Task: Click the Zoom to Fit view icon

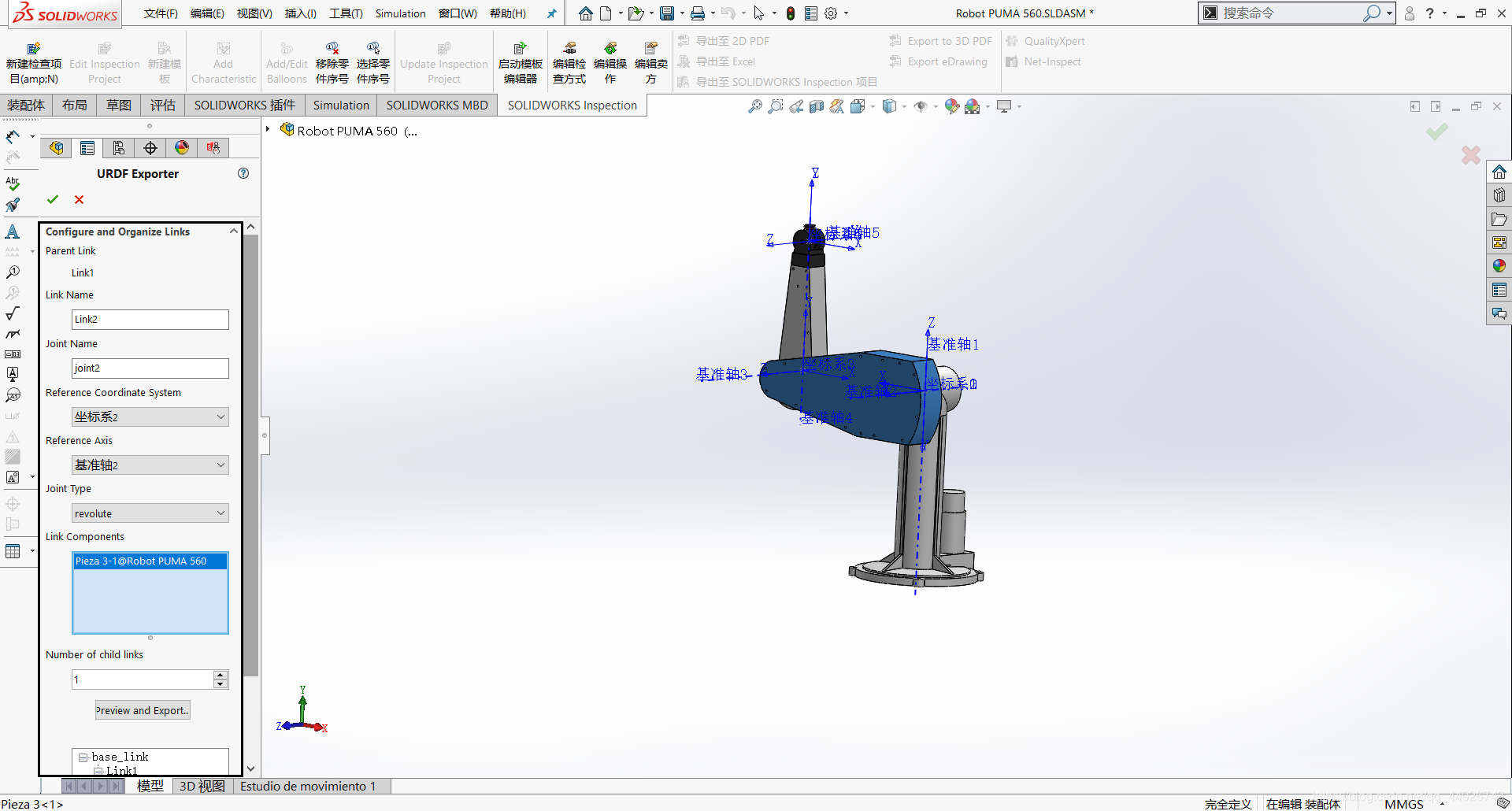Action: 755,106
